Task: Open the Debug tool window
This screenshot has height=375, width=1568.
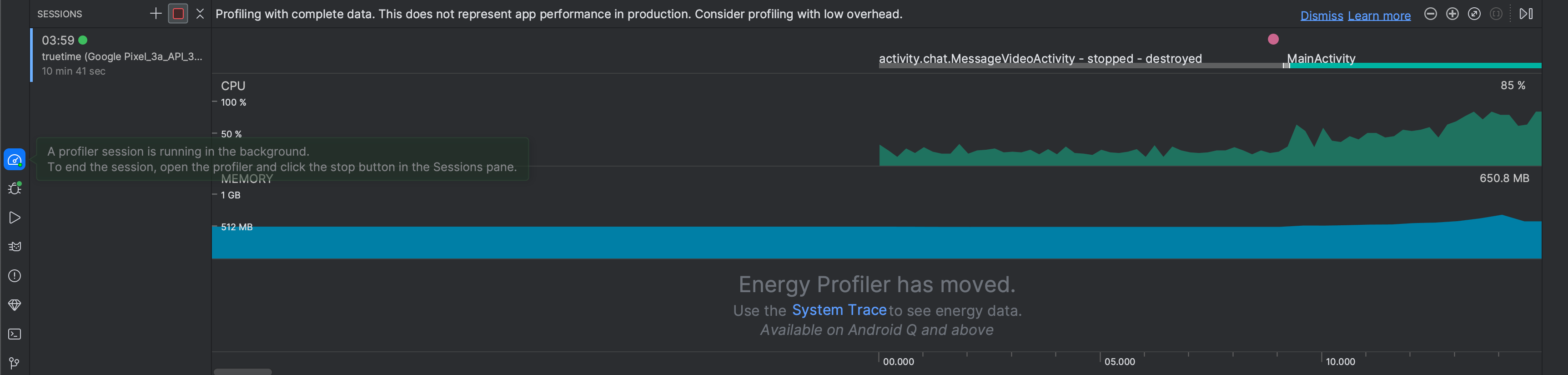Action: (15, 188)
